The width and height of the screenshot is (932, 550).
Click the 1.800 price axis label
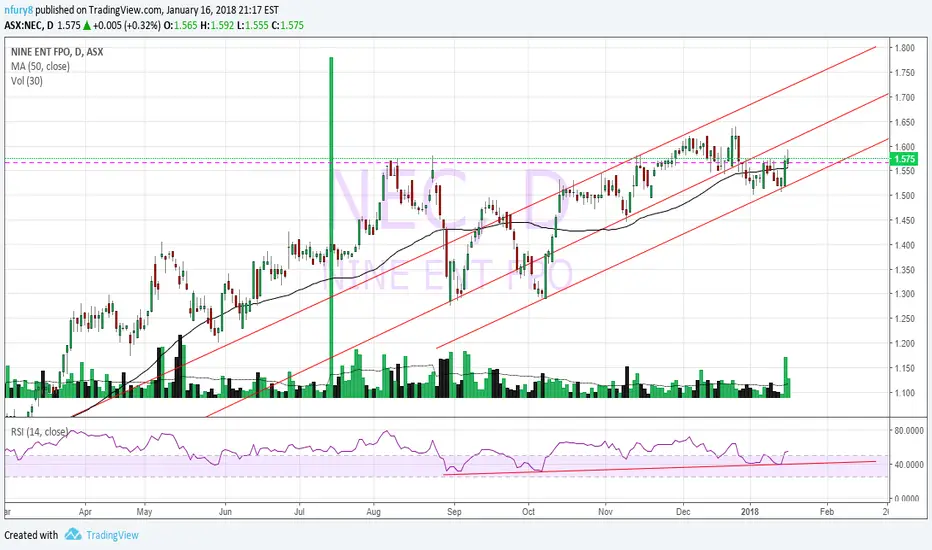point(904,48)
